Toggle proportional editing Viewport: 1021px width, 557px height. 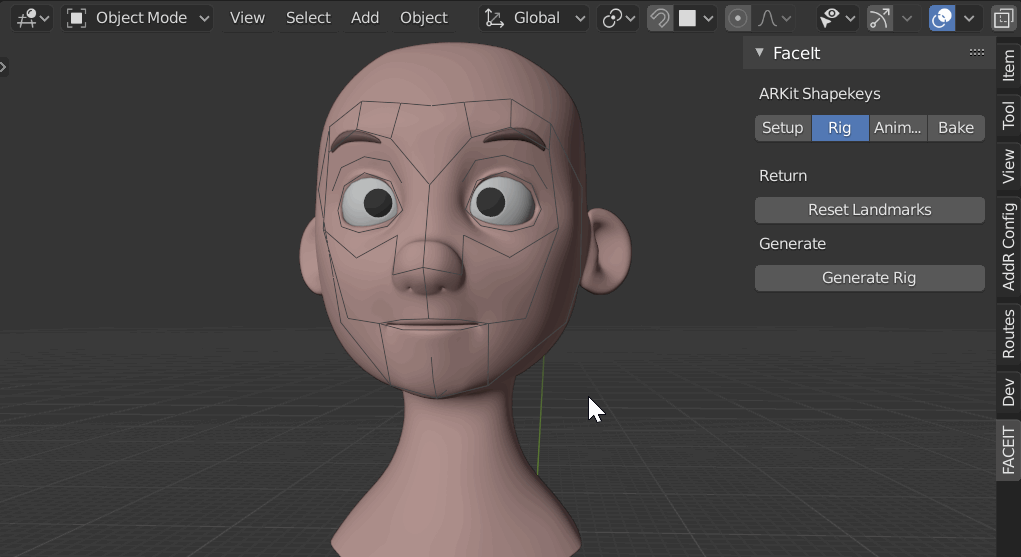pyautogui.click(x=738, y=18)
